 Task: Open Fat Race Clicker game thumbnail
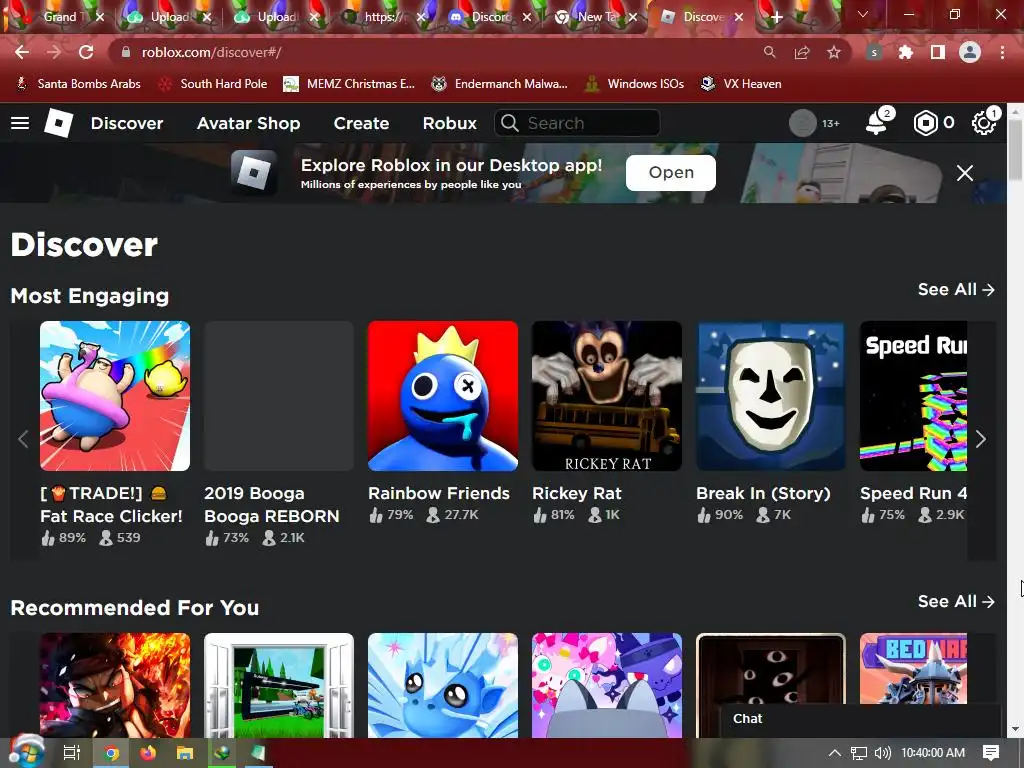pyautogui.click(x=115, y=396)
